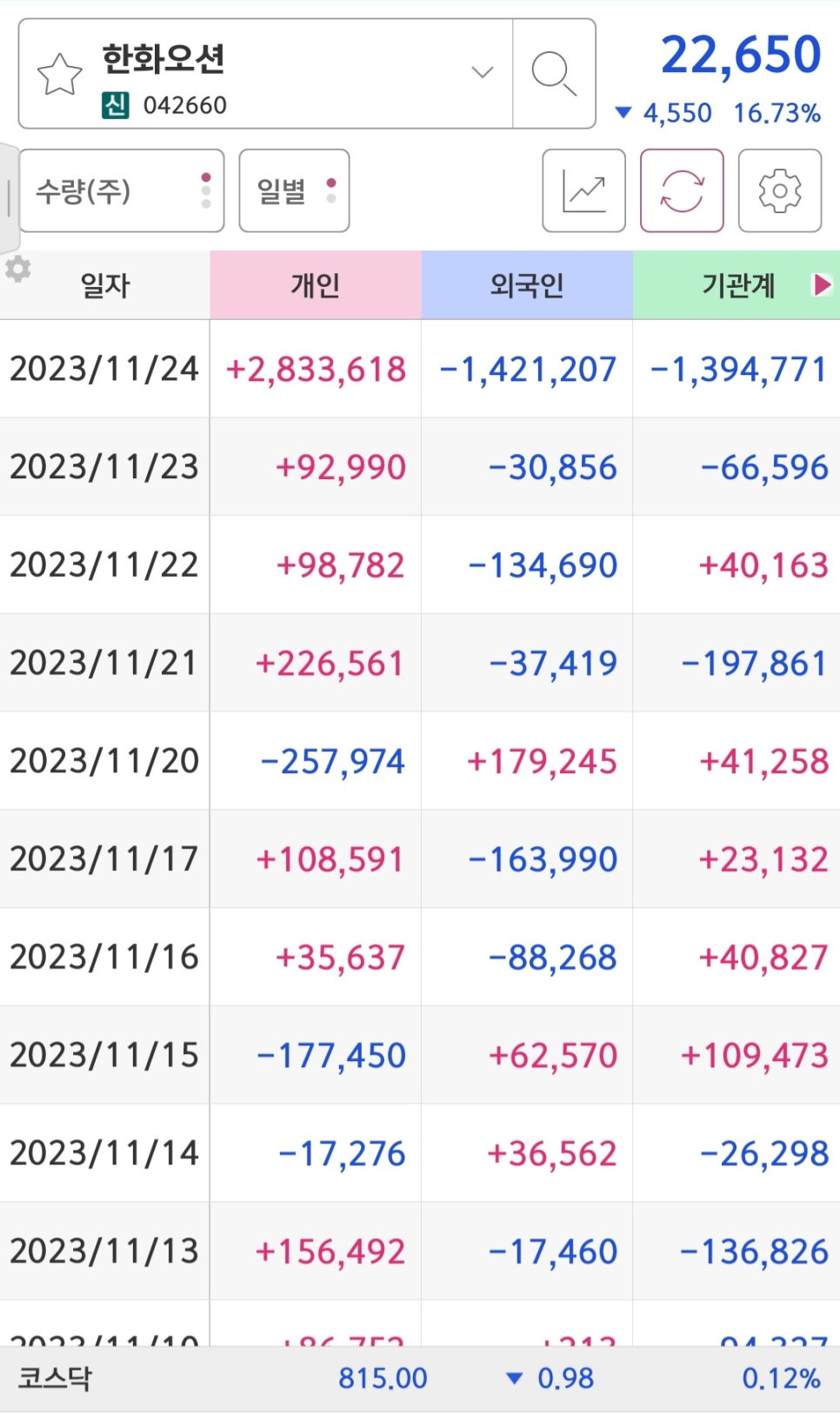Toggle the 일별 period selector
840x1415 pixels.
point(294,190)
